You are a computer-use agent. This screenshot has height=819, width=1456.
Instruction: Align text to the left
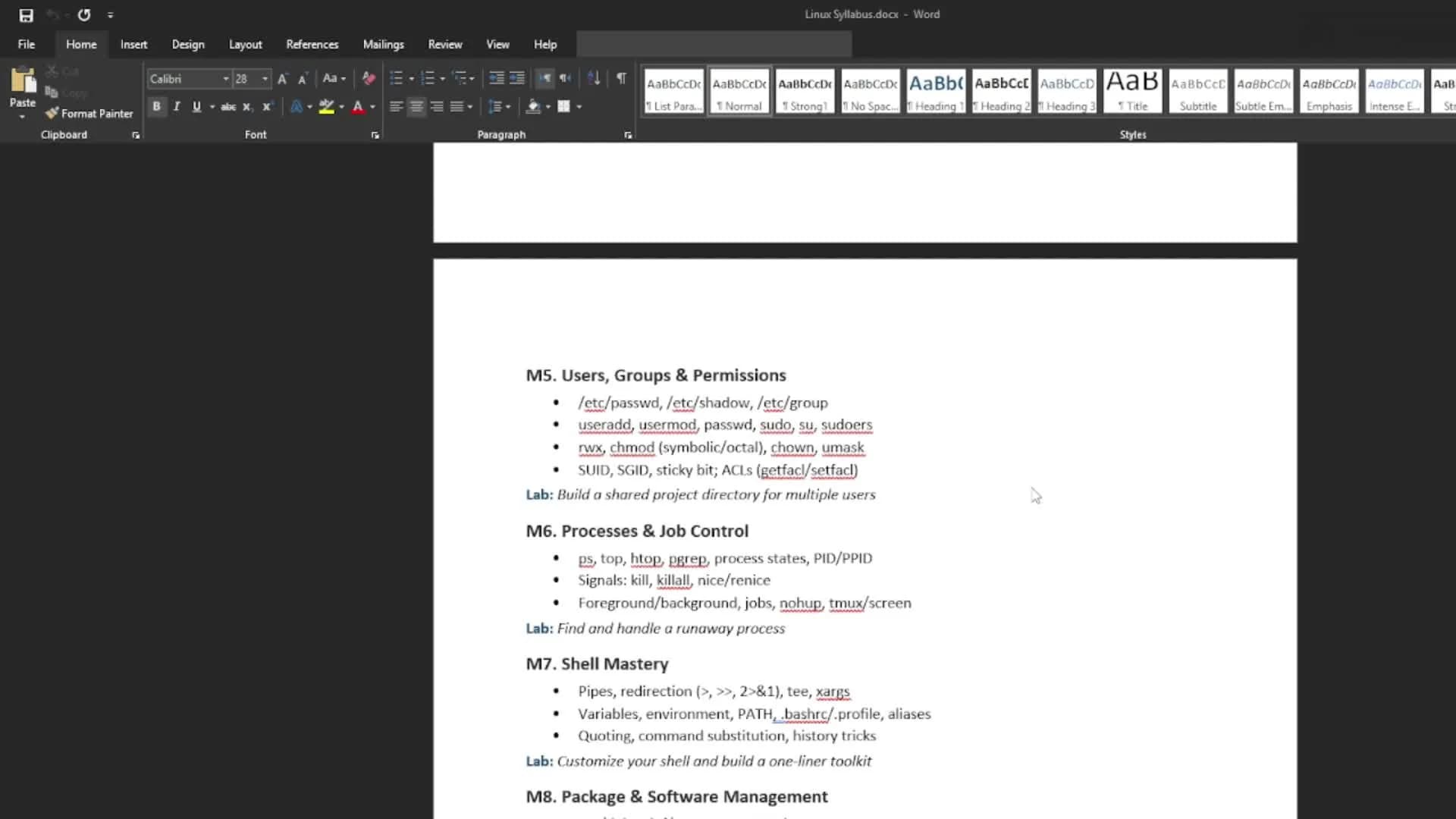(396, 107)
